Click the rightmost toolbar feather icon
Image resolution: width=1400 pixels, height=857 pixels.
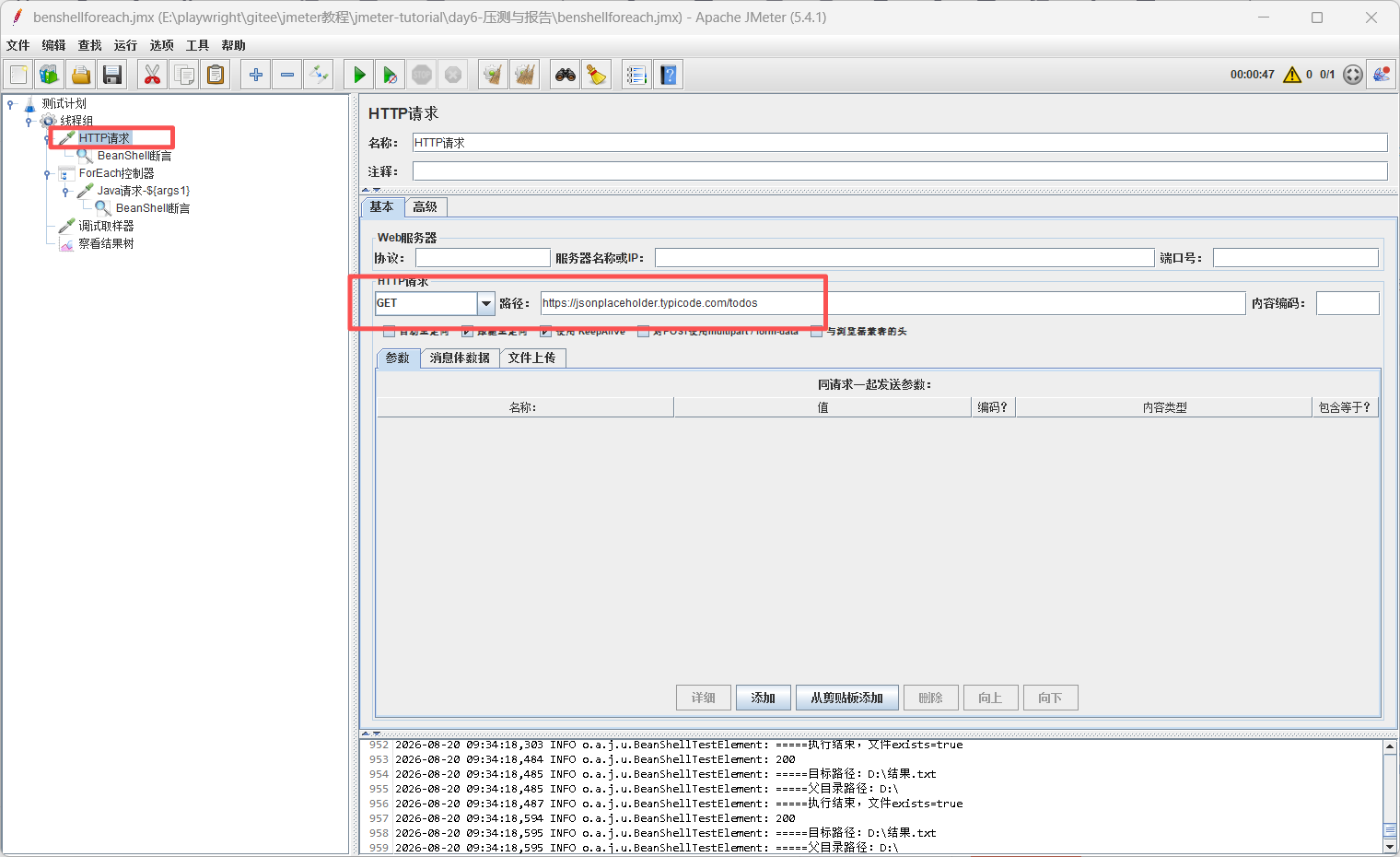(1382, 75)
